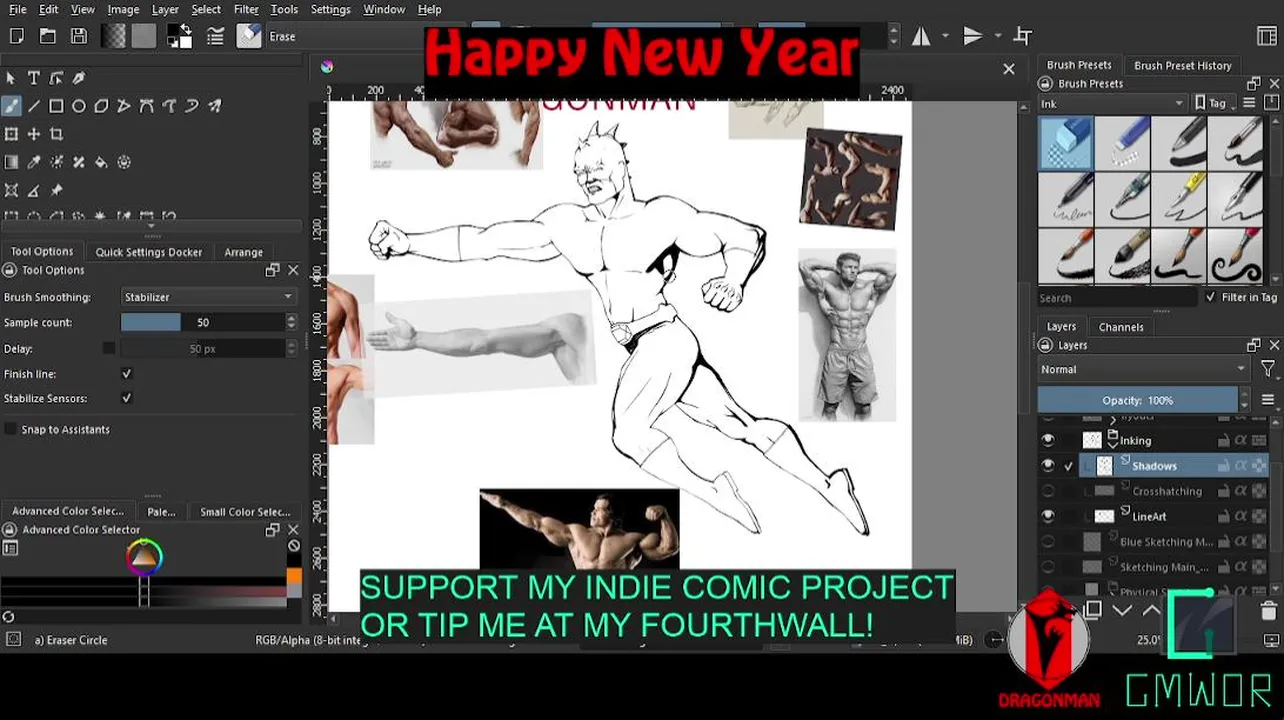The image size is (1284, 720).
Task: Toggle horizontal mirror mode
Action: [921, 36]
